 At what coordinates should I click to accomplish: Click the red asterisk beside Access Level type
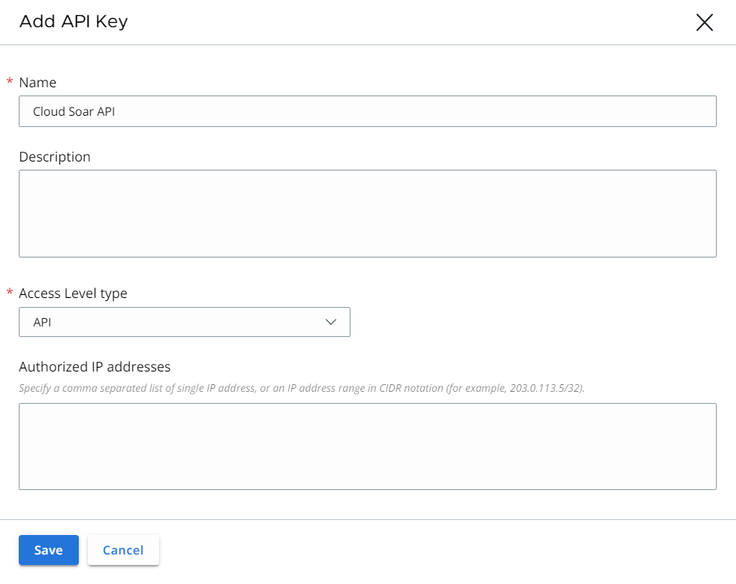(x=10, y=293)
